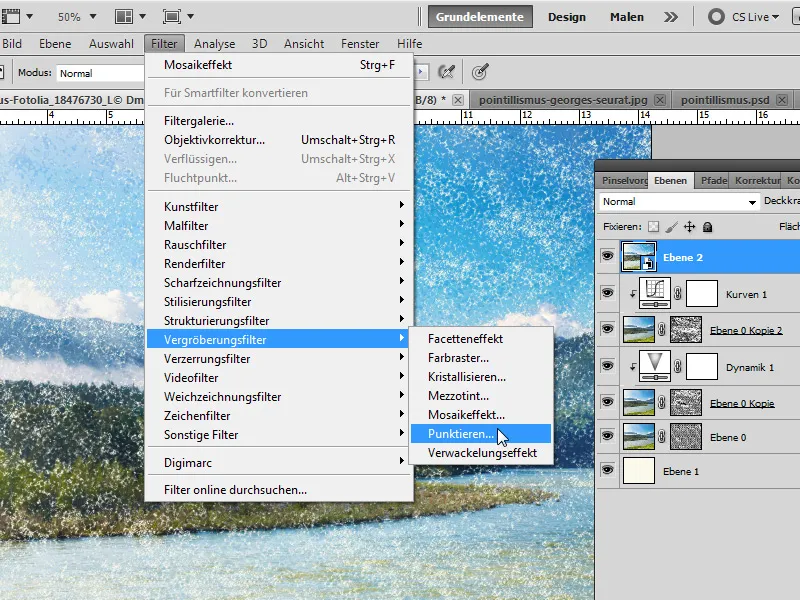The image size is (800, 600).
Task: Lock position move-arrows icon
Action: [689, 227]
